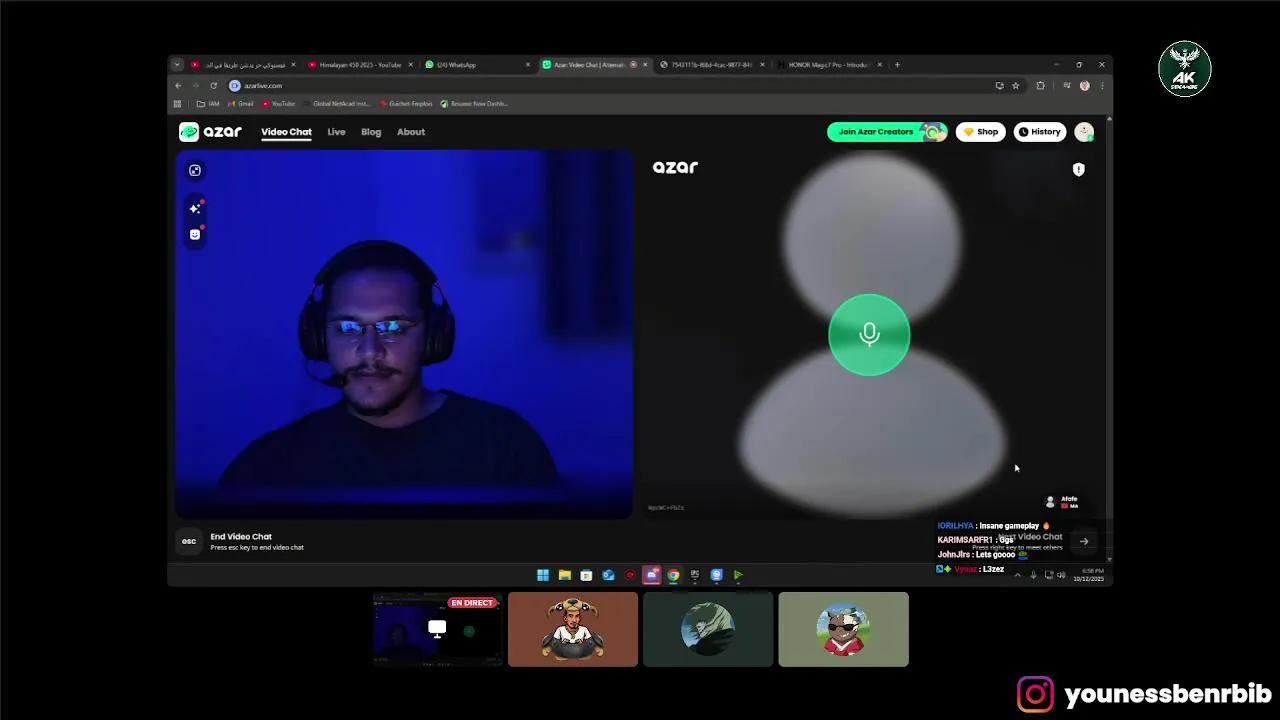Open Chrome extensions puzzle icon
This screenshot has width=1280, height=720.
pyautogui.click(x=1040, y=86)
